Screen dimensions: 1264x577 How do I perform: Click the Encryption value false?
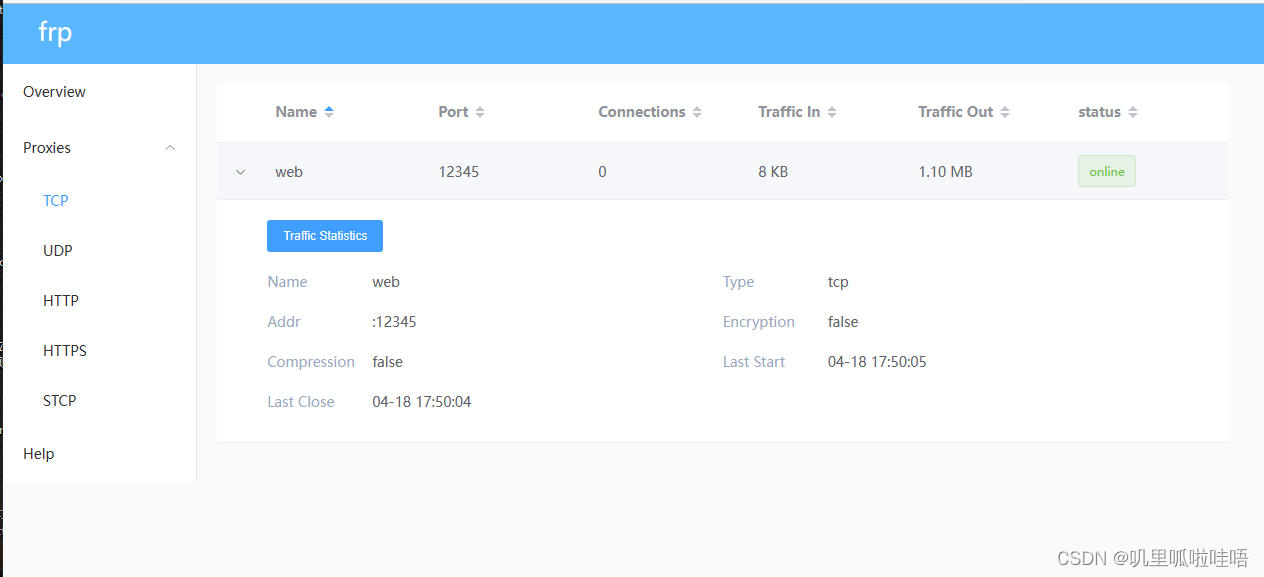[843, 322]
